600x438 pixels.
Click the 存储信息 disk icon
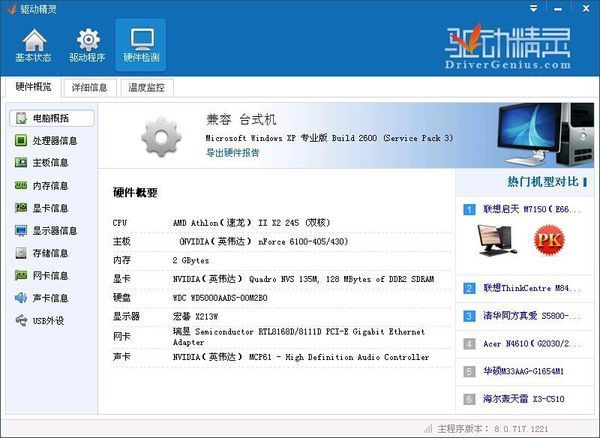click(x=21, y=253)
